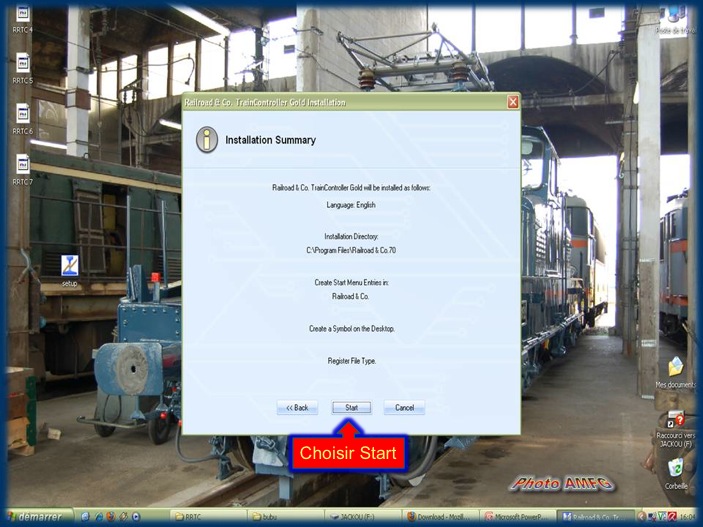Screen dimensions: 703x527
Task: Close the installation dialog with the X
Action: coord(513,102)
